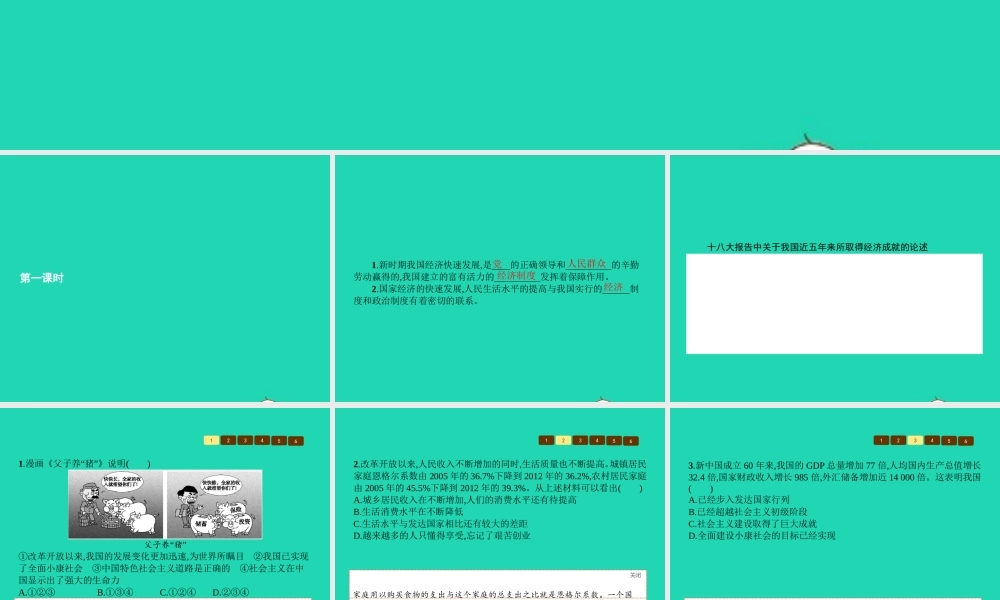Click button 3 on question 1 slide
Image resolution: width=1000 pixels, height=600 pixels.
coord(245,440)
